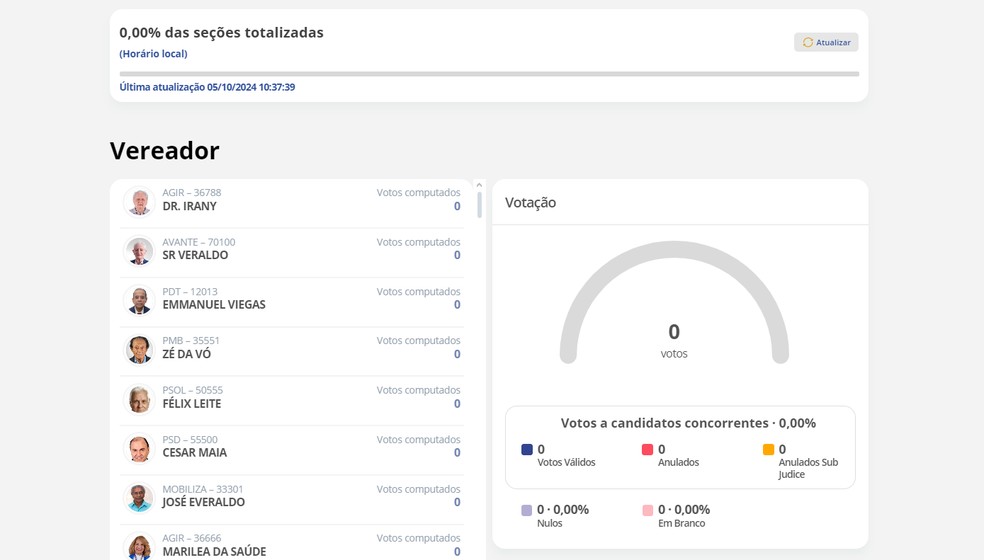This screenshot has height=560, width=984.
Task: Open FÉLIX LEITE's candidate photo
Action: click(139, 399)
